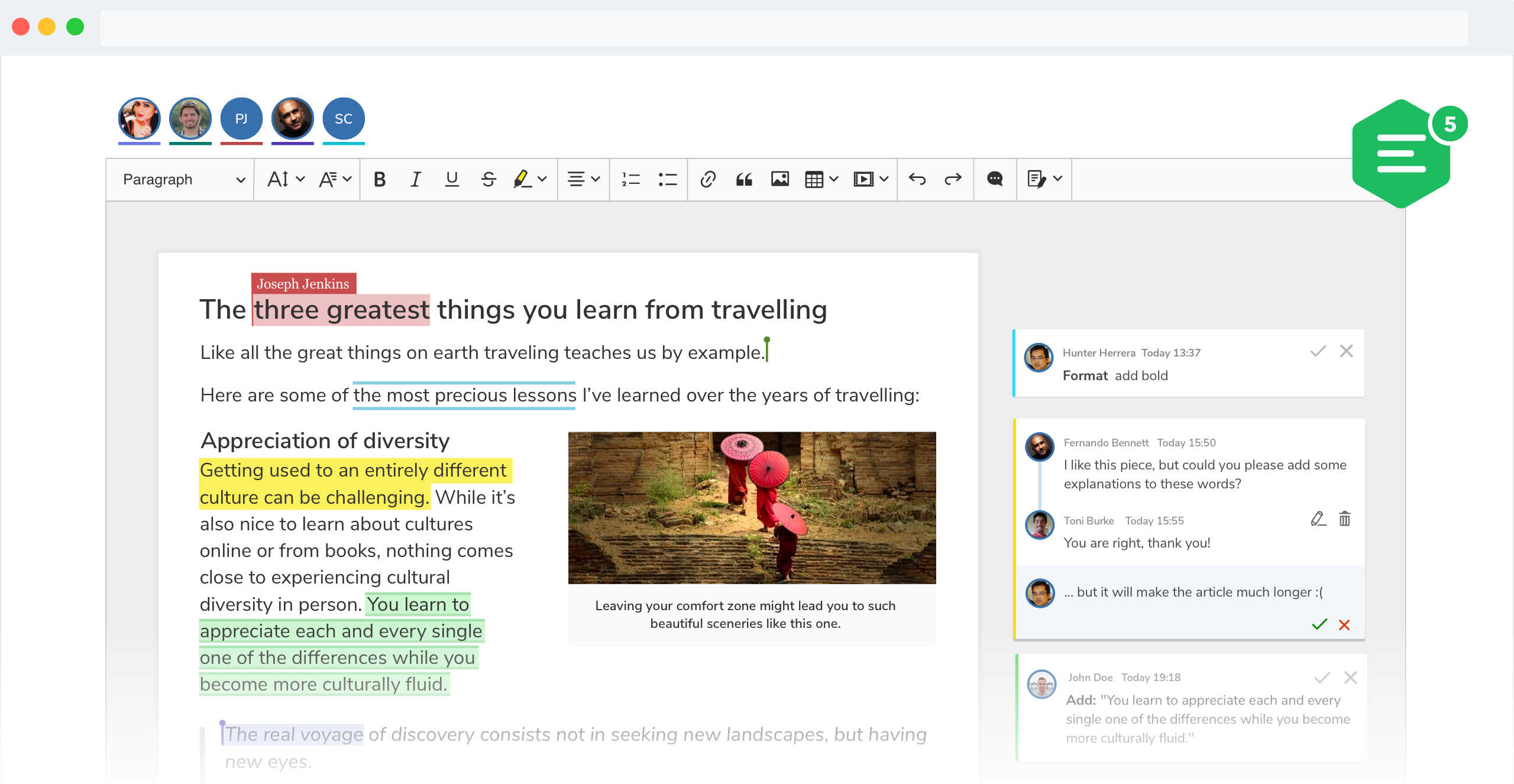Add a comment with speech bubble icon
Screen dimensions: 1514x784
995,179
